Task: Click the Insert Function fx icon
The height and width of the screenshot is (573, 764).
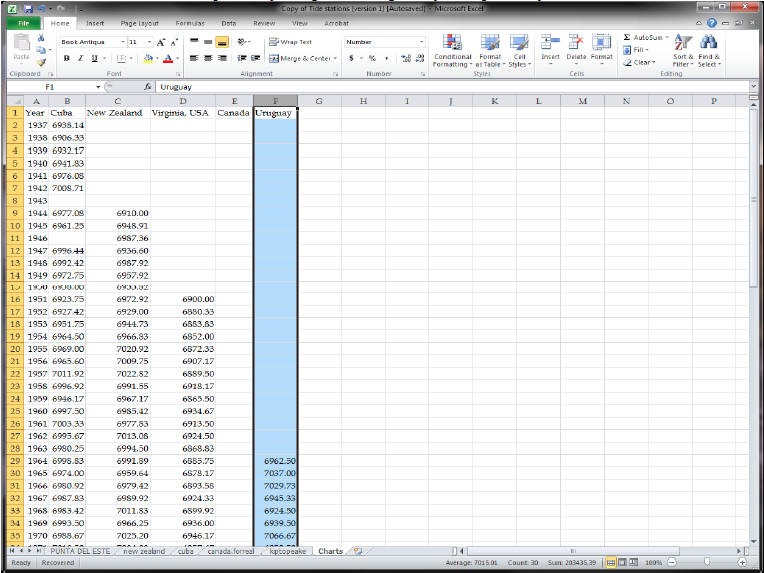Action: [148, 87]
